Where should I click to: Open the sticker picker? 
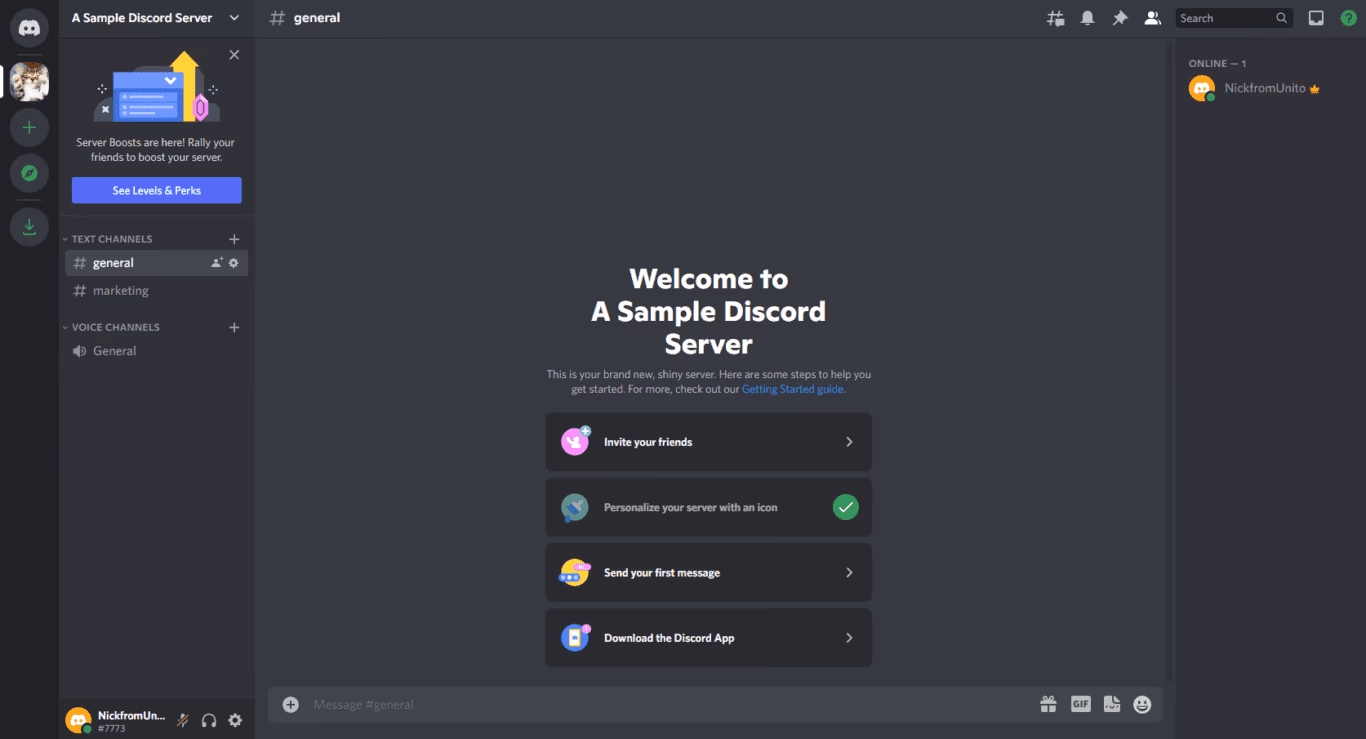tap(1111, 704)
